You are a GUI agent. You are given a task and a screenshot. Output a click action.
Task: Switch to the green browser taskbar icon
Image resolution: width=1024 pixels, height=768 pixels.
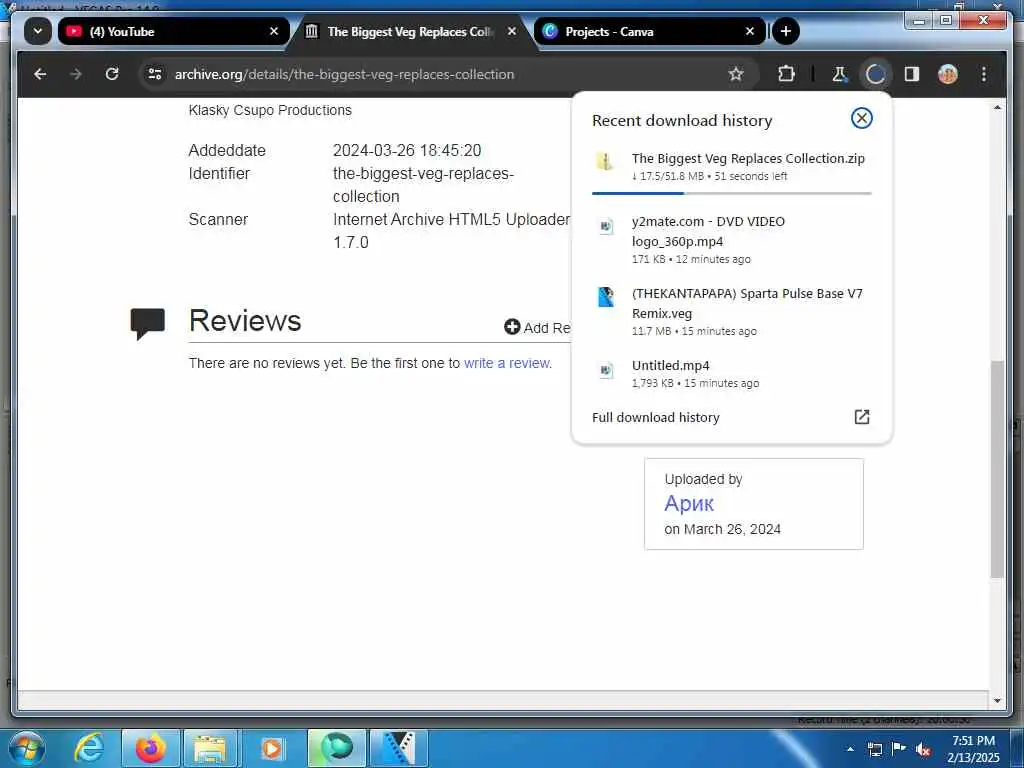336,748
